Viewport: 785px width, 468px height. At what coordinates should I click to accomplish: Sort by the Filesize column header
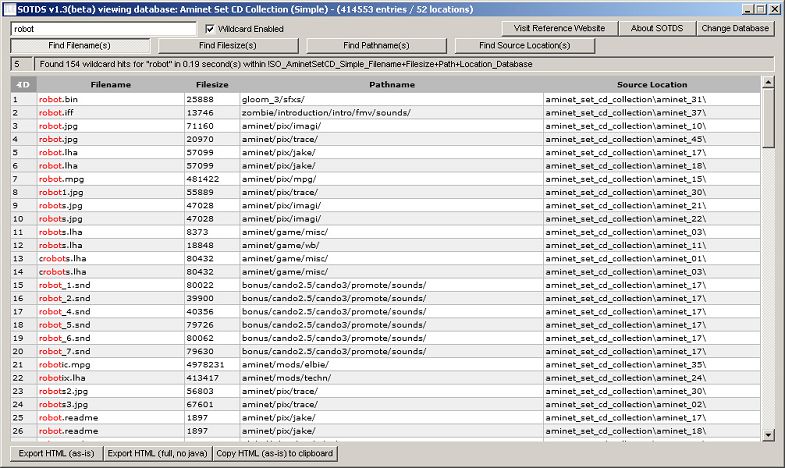[x=211, y=85]
